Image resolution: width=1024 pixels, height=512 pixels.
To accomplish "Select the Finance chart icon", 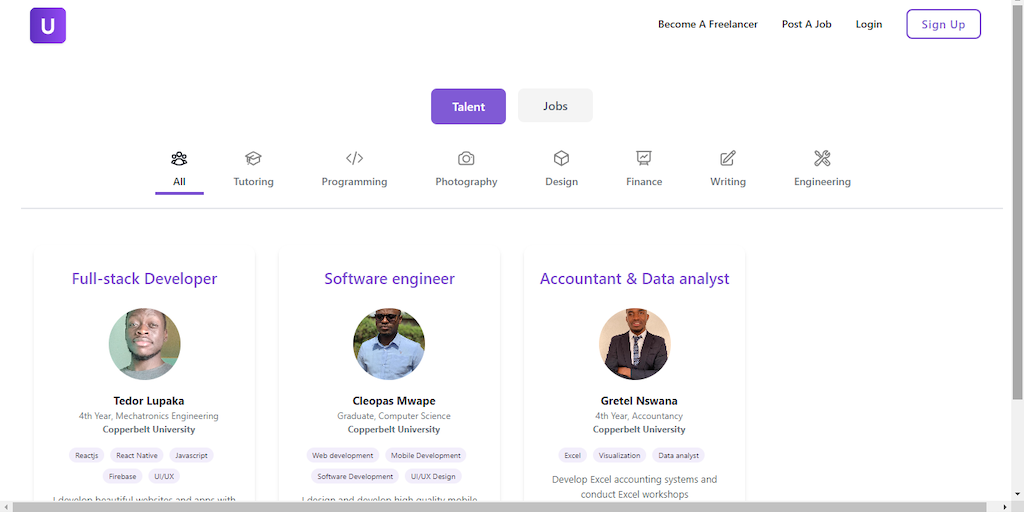I will 644,158.
